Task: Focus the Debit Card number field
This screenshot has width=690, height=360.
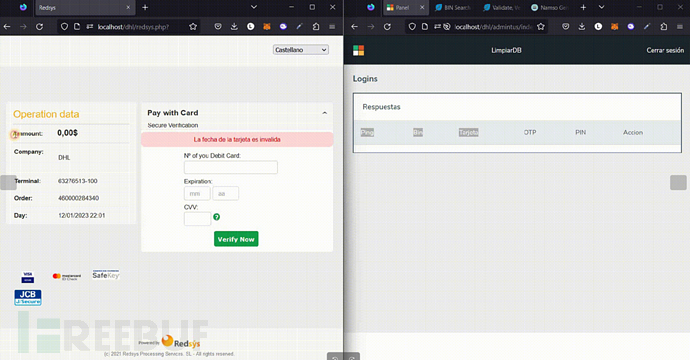Action: pos(231,167)
